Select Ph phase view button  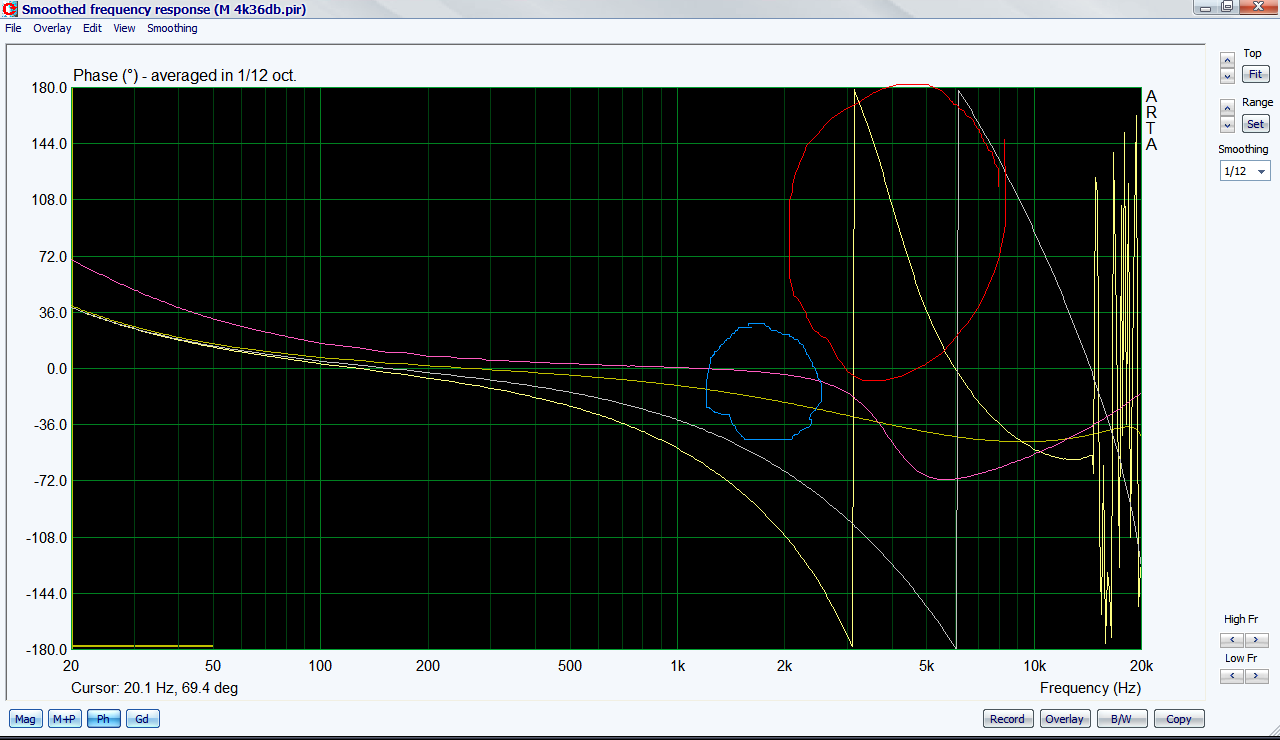click(x=103, y=719)
